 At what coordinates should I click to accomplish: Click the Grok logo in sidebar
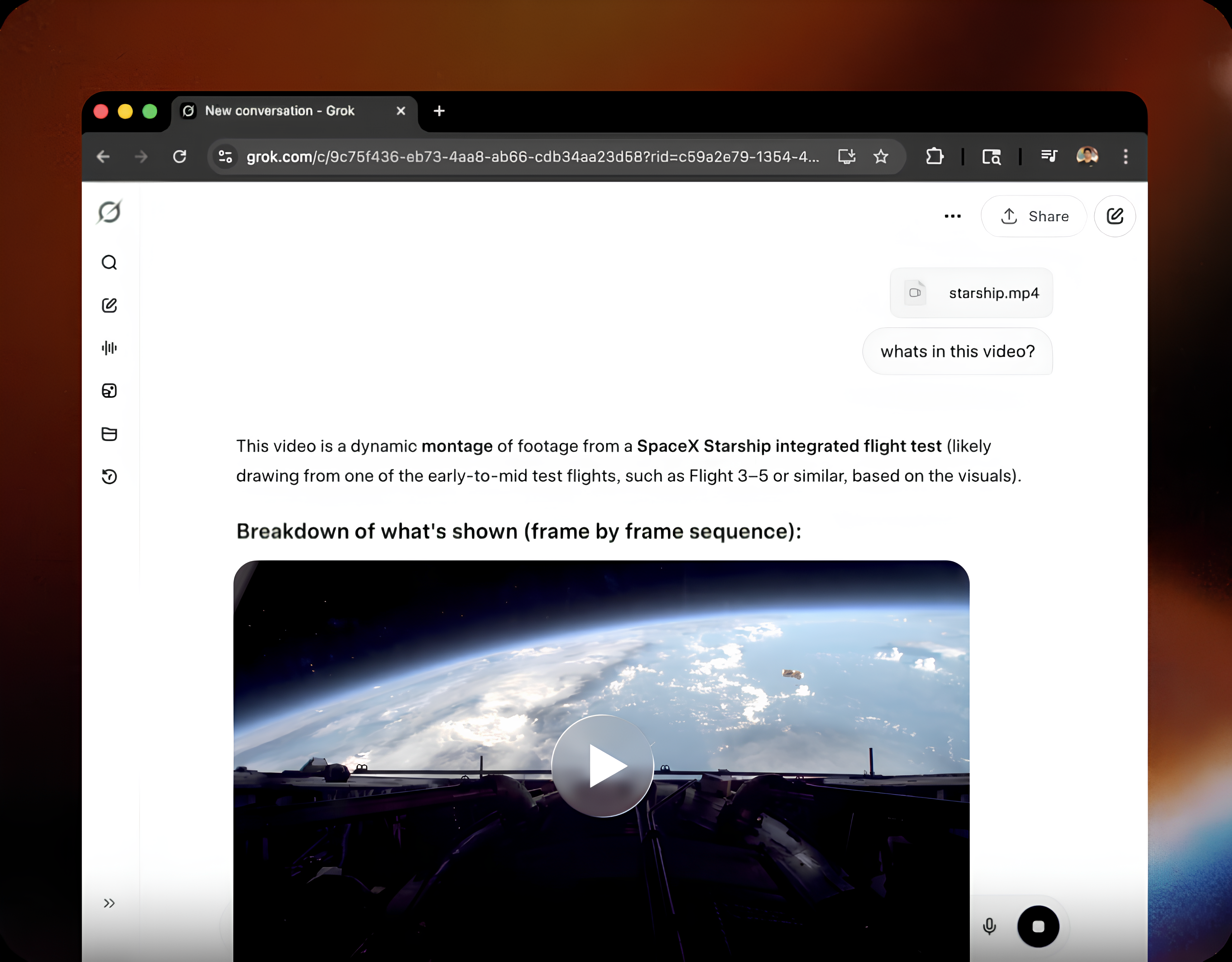tap(109, 212)
